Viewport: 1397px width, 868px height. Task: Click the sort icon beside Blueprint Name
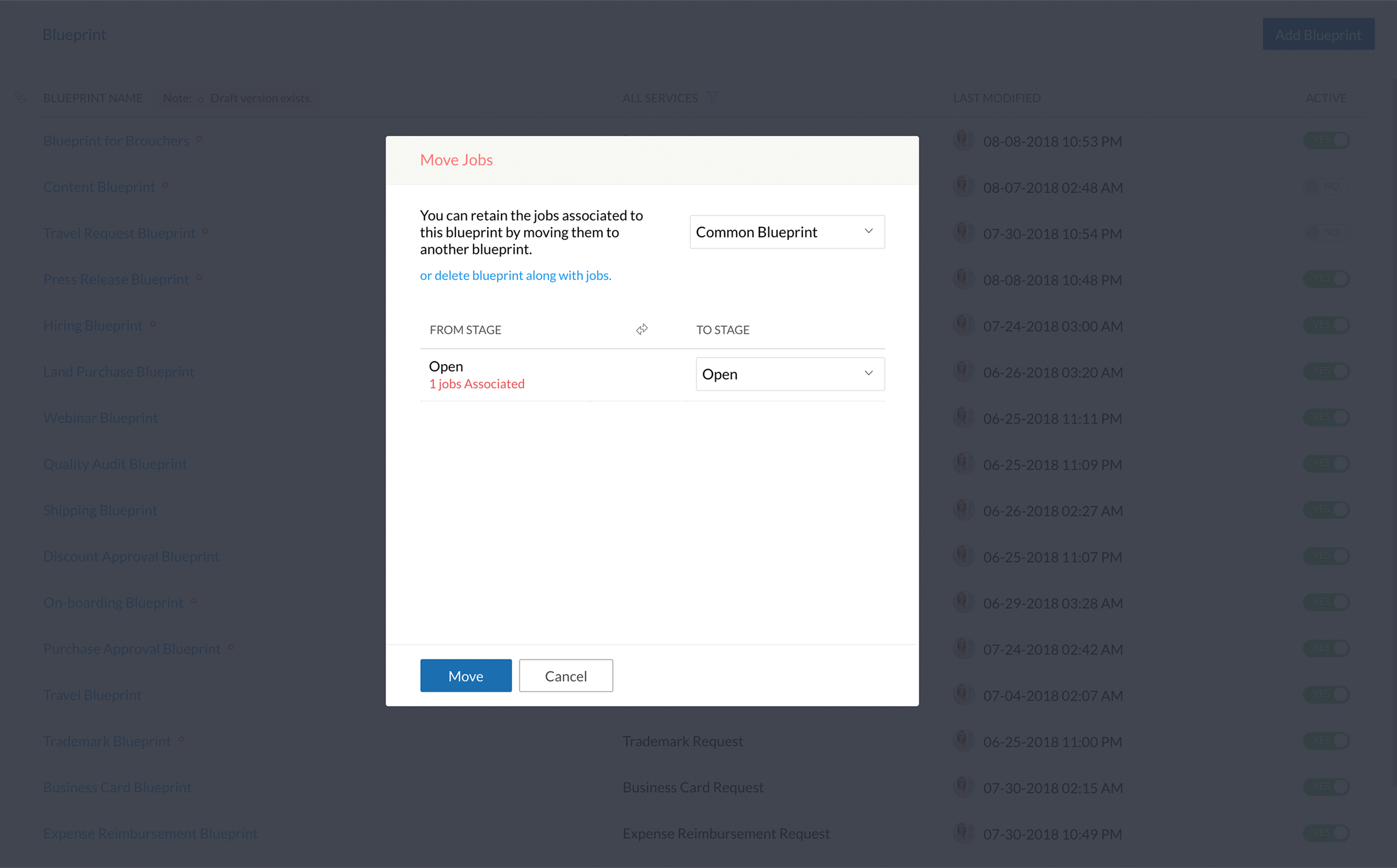coord(20,98)
